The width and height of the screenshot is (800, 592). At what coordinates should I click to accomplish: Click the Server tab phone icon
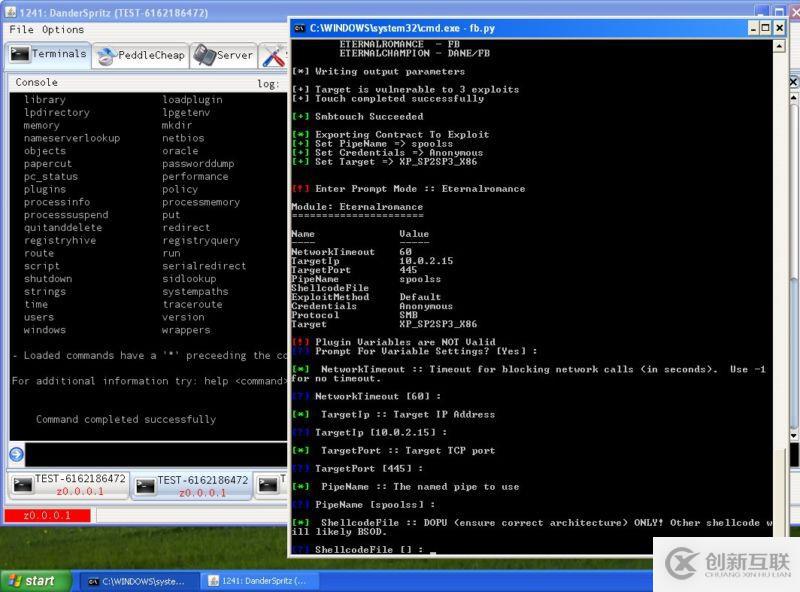(205, 55)
